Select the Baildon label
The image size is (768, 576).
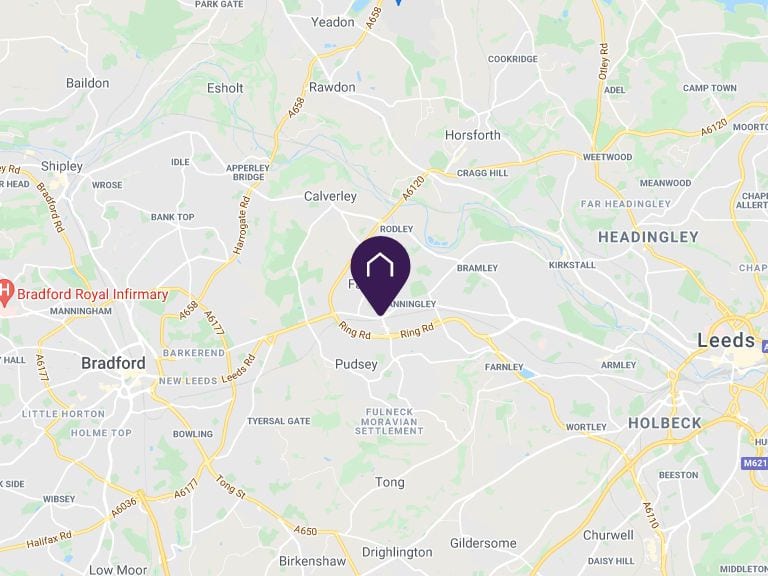(x=88, y=83)
